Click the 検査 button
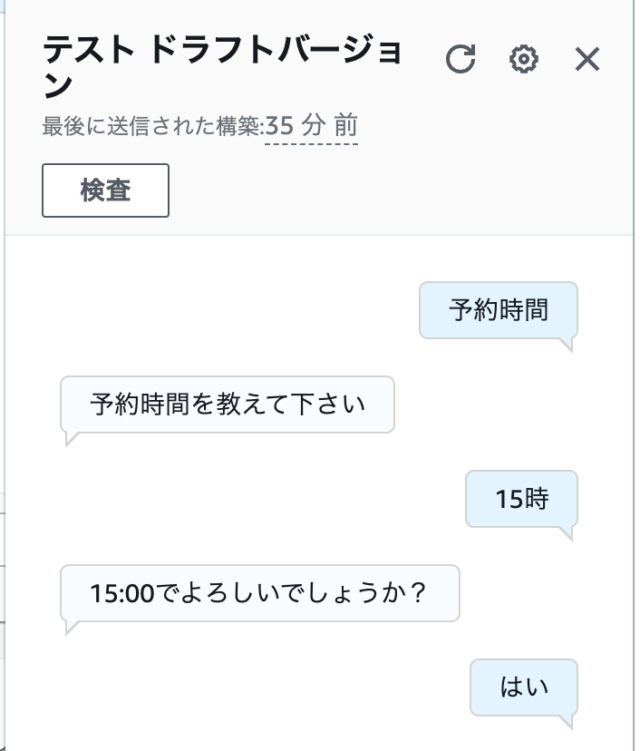 coord(105,190)
